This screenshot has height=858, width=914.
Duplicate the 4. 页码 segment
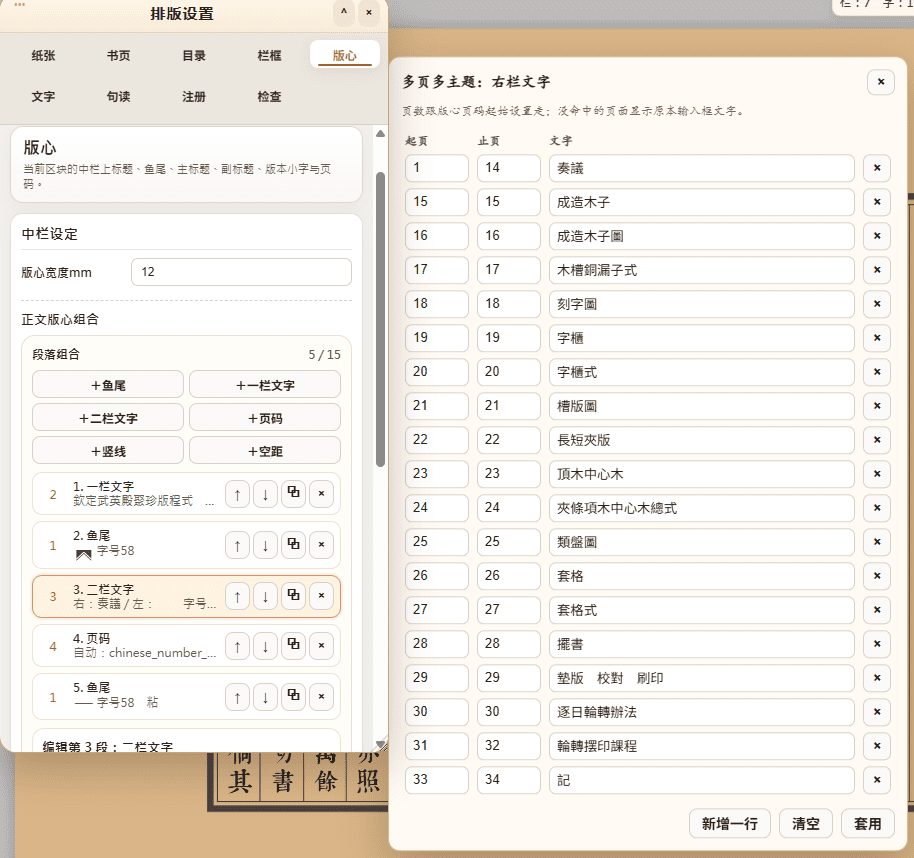pyautogui.click(x=293, y=646)
